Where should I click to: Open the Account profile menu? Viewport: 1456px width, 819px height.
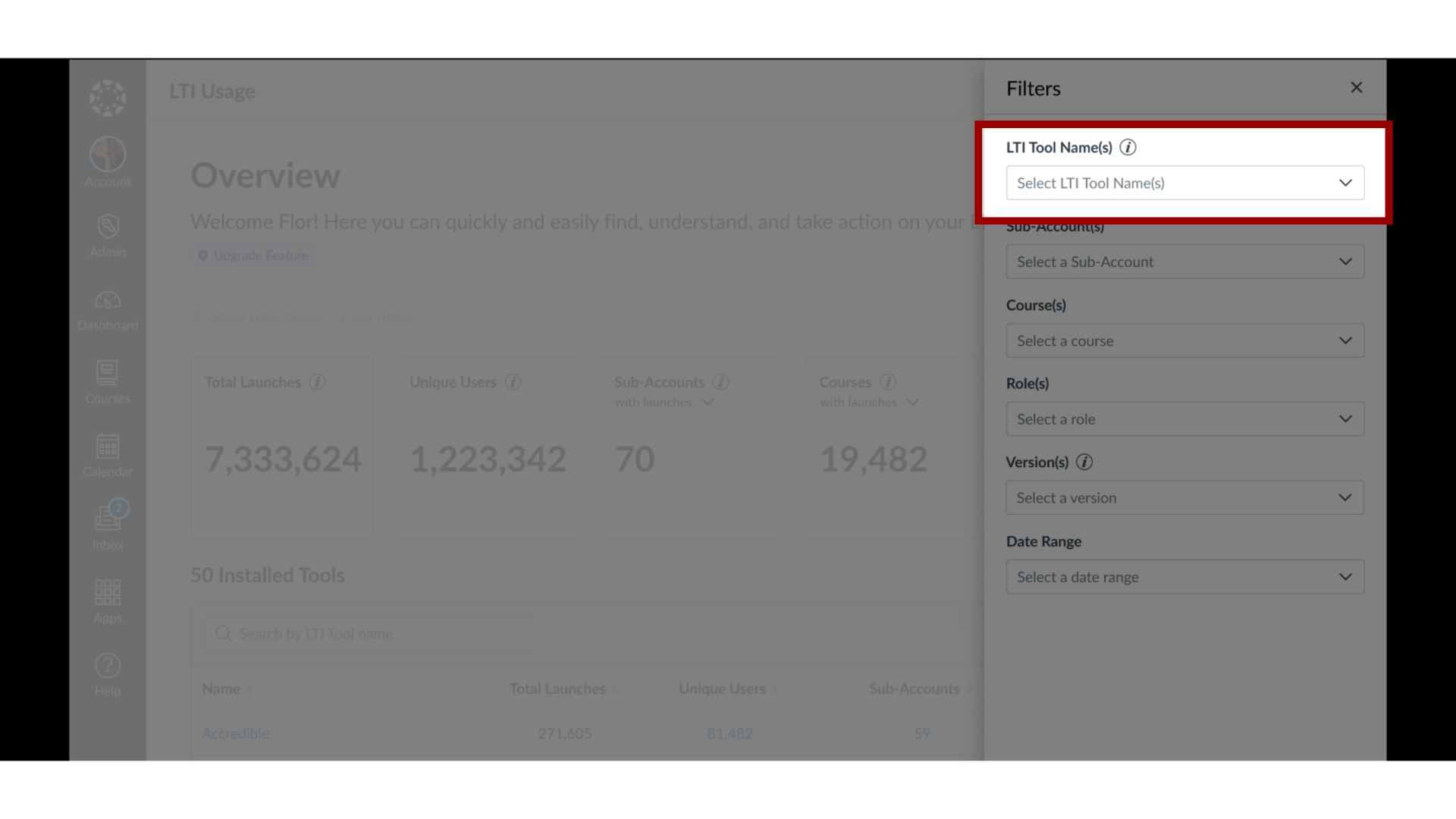pyautogui.click(x=108, y=162)
